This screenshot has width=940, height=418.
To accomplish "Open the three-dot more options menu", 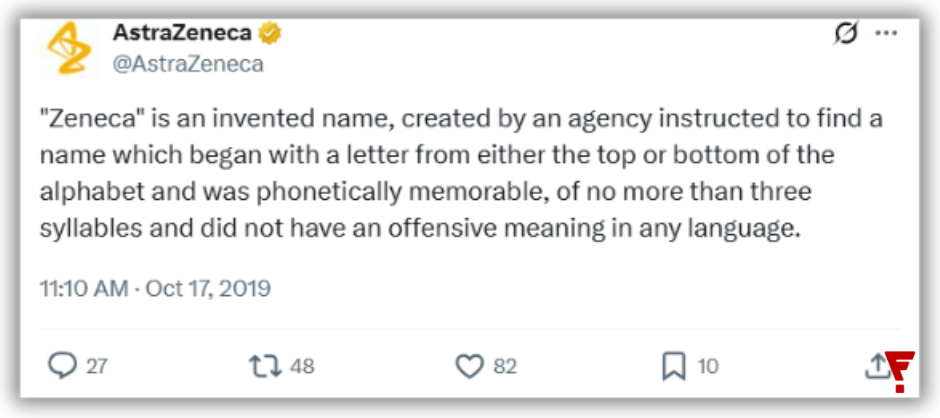I will (x=886, y=33).
